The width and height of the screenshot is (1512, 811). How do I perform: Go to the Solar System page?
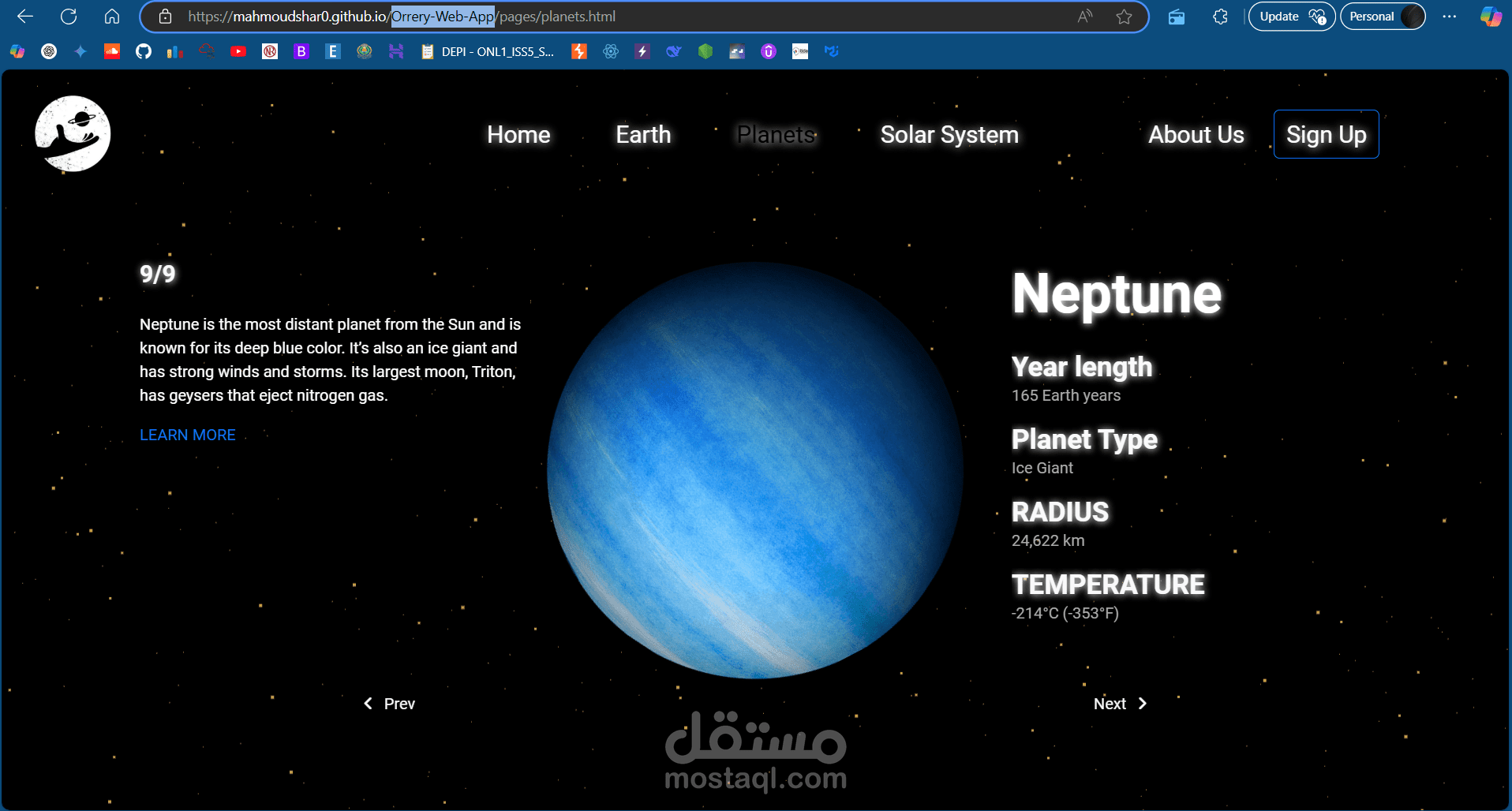point(949,134)
